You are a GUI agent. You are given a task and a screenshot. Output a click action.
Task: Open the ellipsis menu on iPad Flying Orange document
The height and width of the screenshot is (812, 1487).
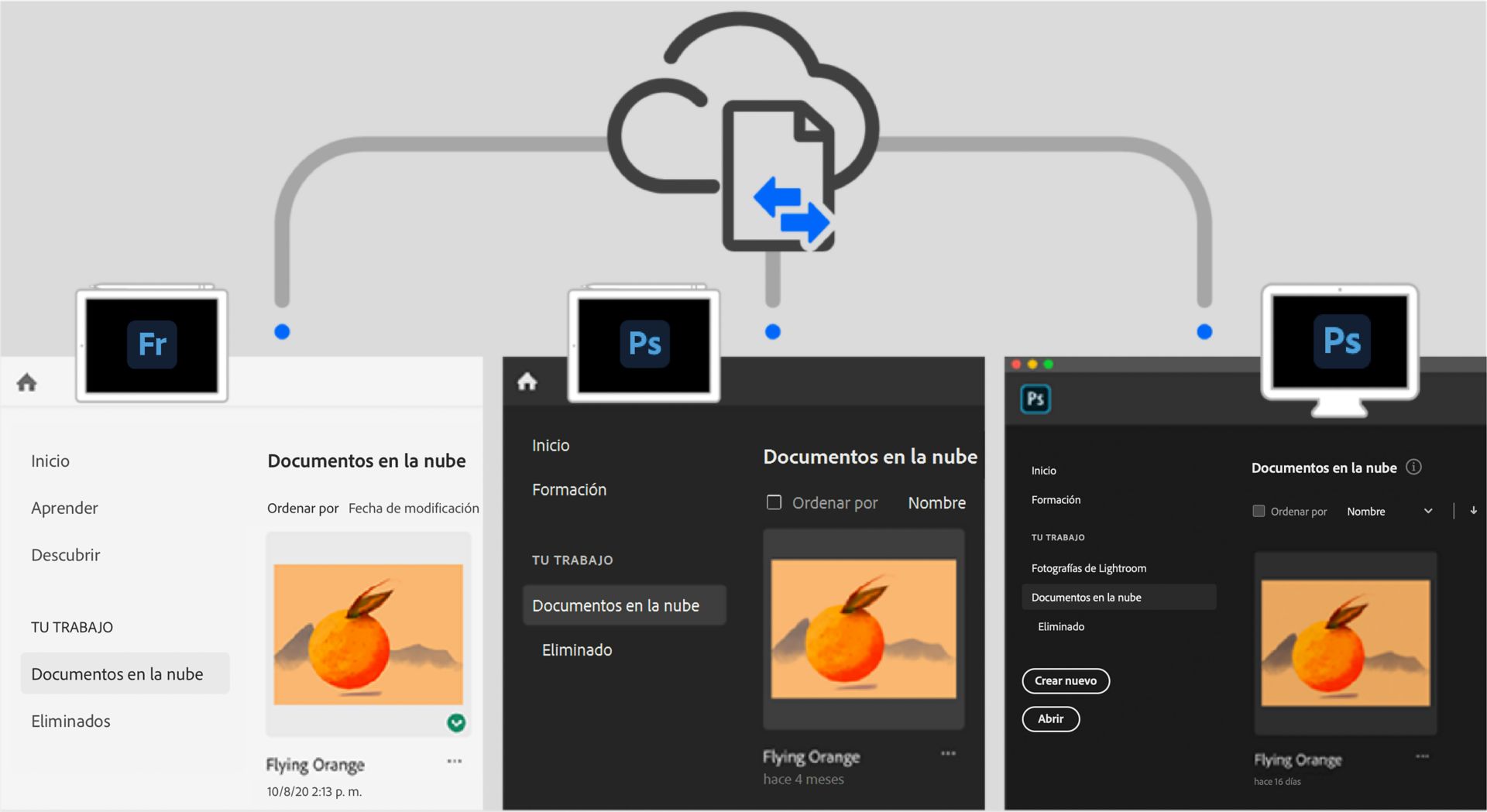click(948, 753)
